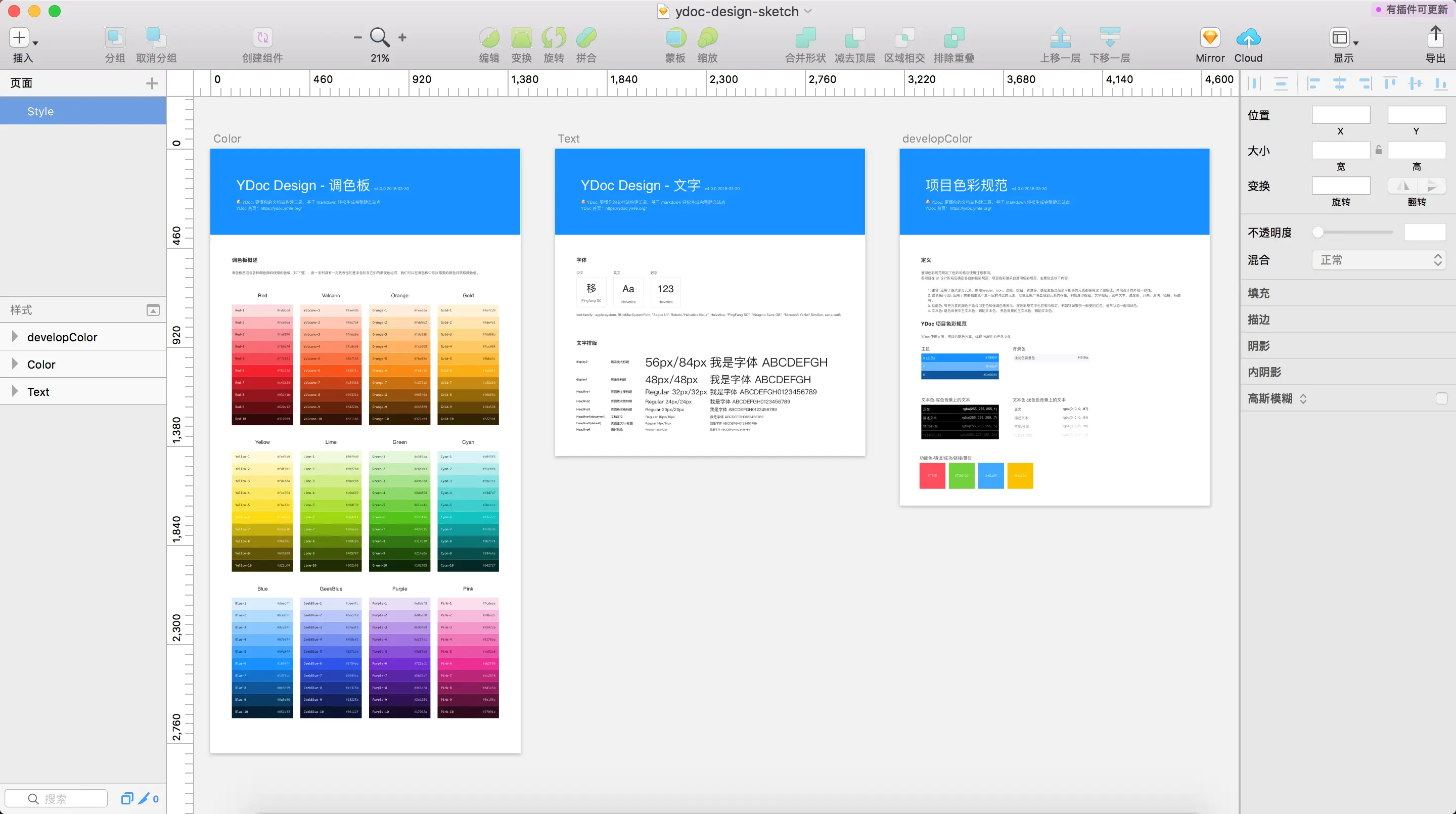Select the Mask tool
The width and height of the screenshot is (1456, 814).
tap(675, 38)
